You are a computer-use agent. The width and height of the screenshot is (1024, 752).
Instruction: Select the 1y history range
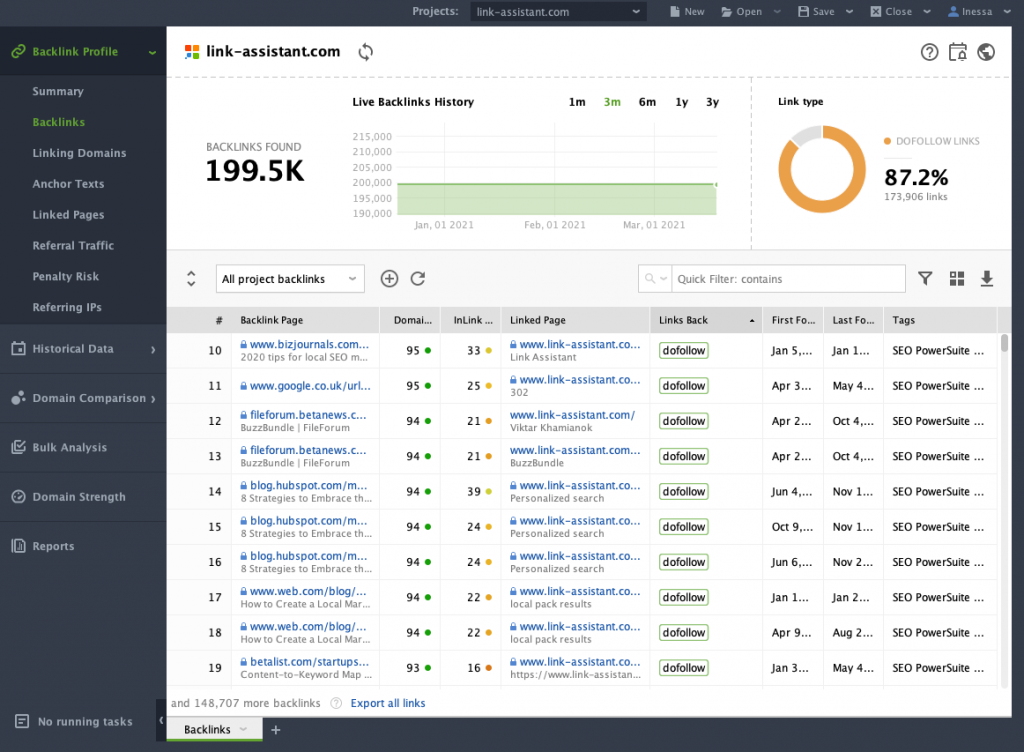coord(682,102)
